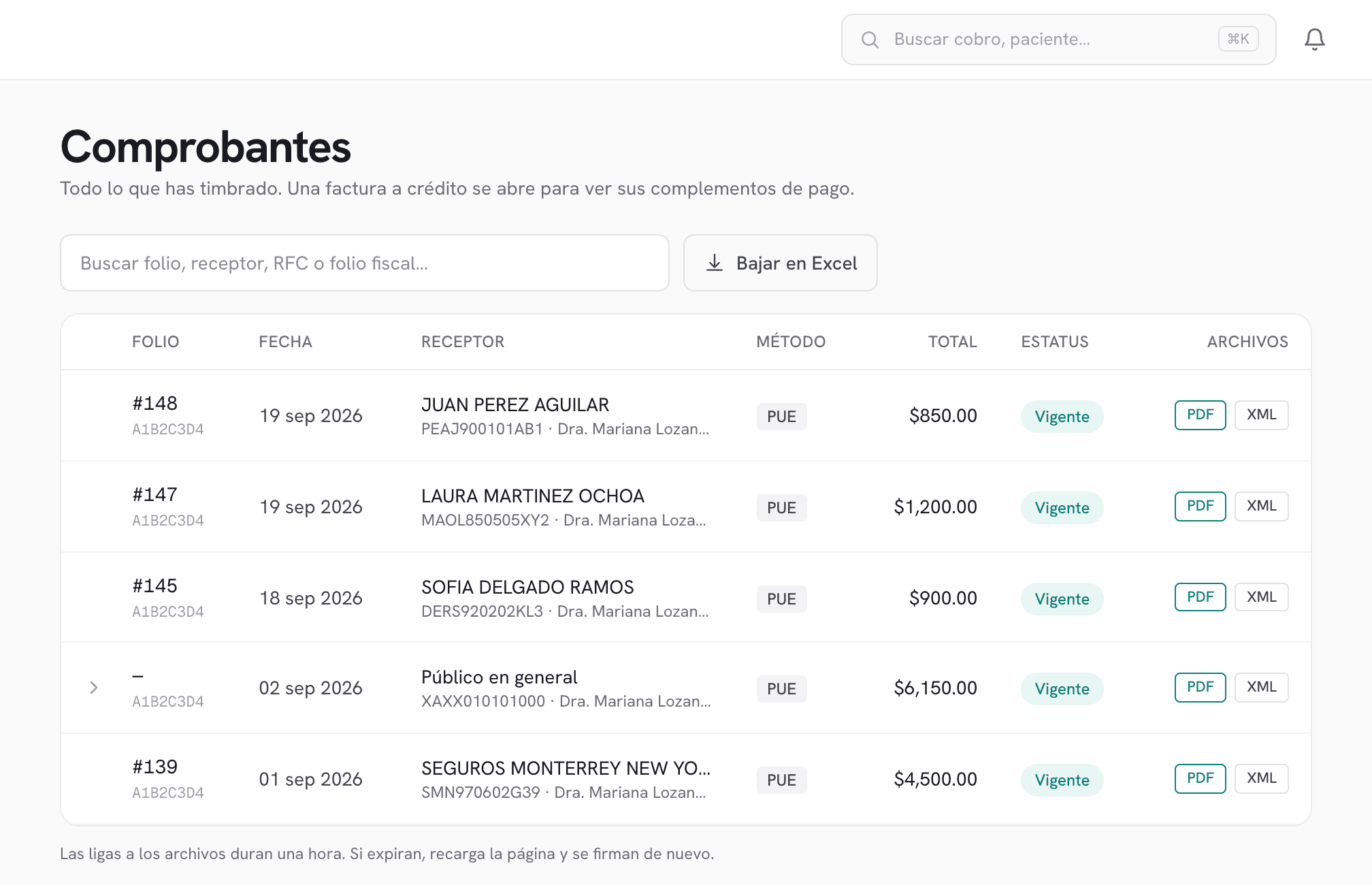Click RFC line PEAJ900101AB1
This screenshot has width=1372, height=885.
point(565,429)
